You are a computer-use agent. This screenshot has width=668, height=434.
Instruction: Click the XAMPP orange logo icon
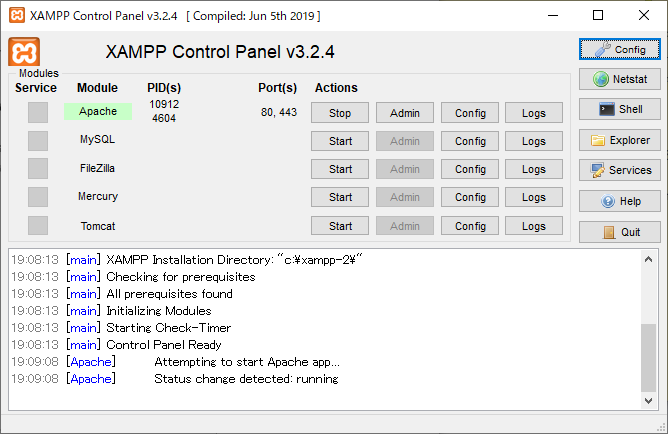[24, 53]
